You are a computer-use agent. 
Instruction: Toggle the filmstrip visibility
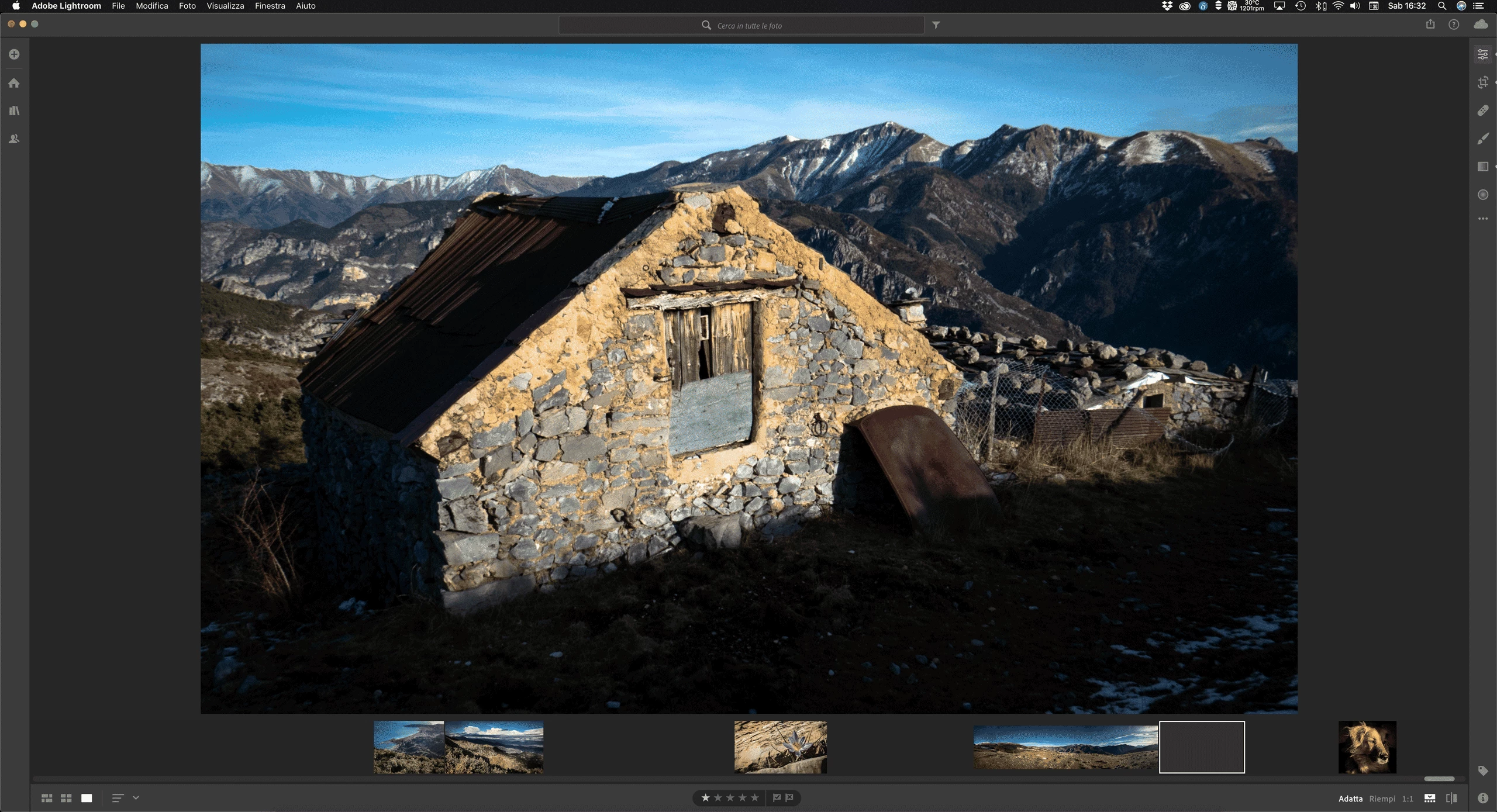click(x=1430, y=798)
